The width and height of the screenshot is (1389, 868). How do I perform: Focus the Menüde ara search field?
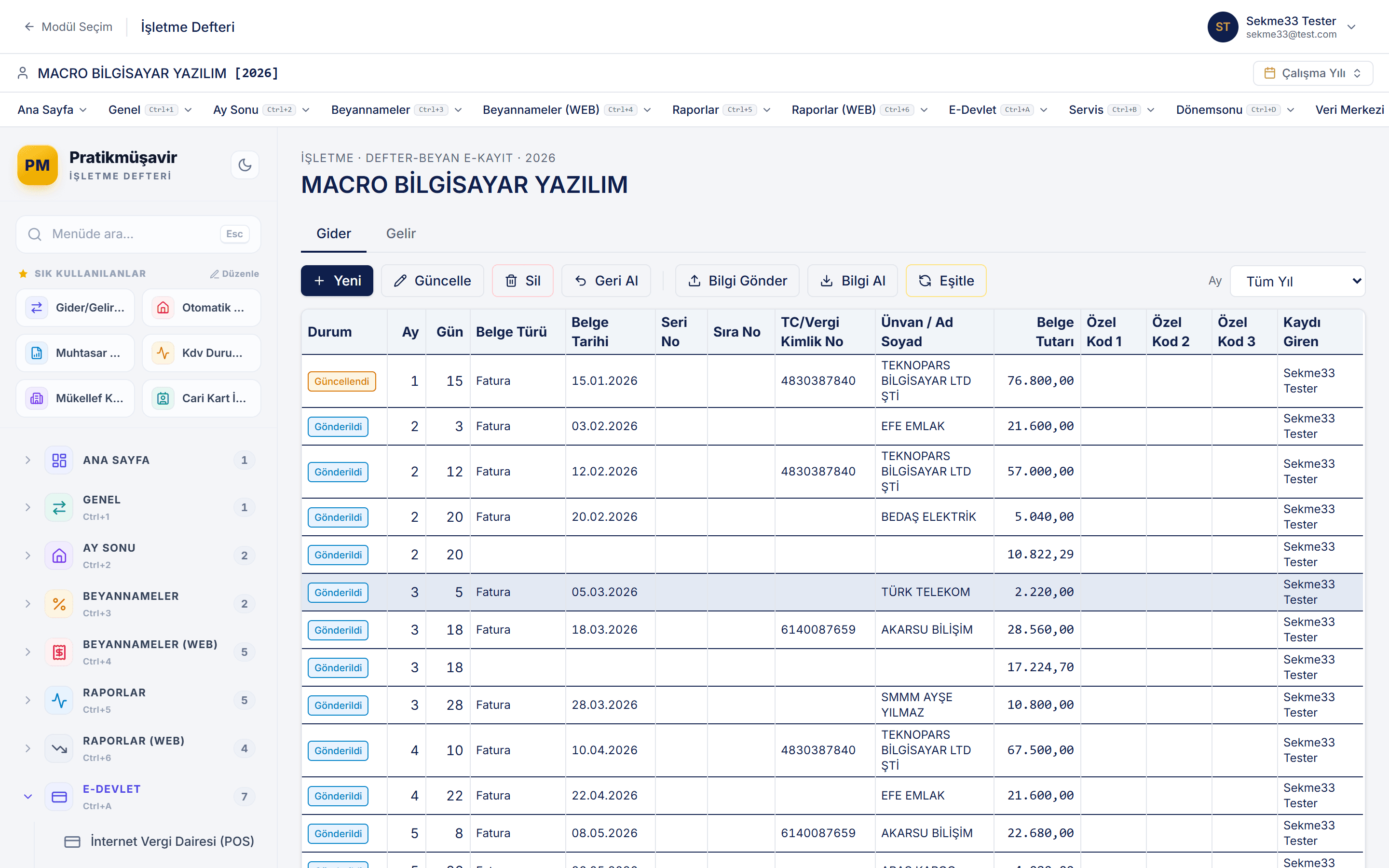[x=138, y=234]
